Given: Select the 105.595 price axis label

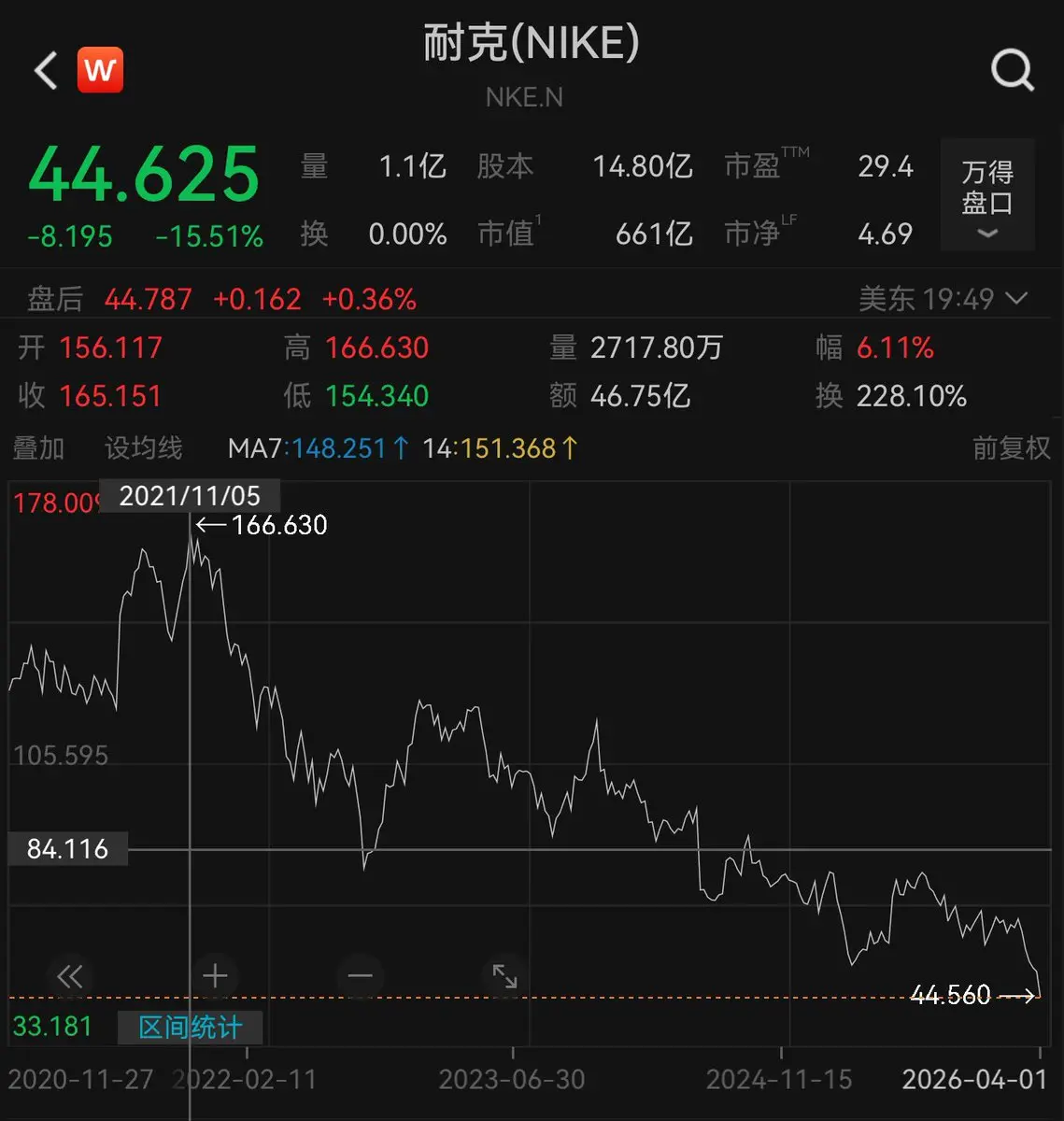Looking at the screenshot, I should (61, 755).
